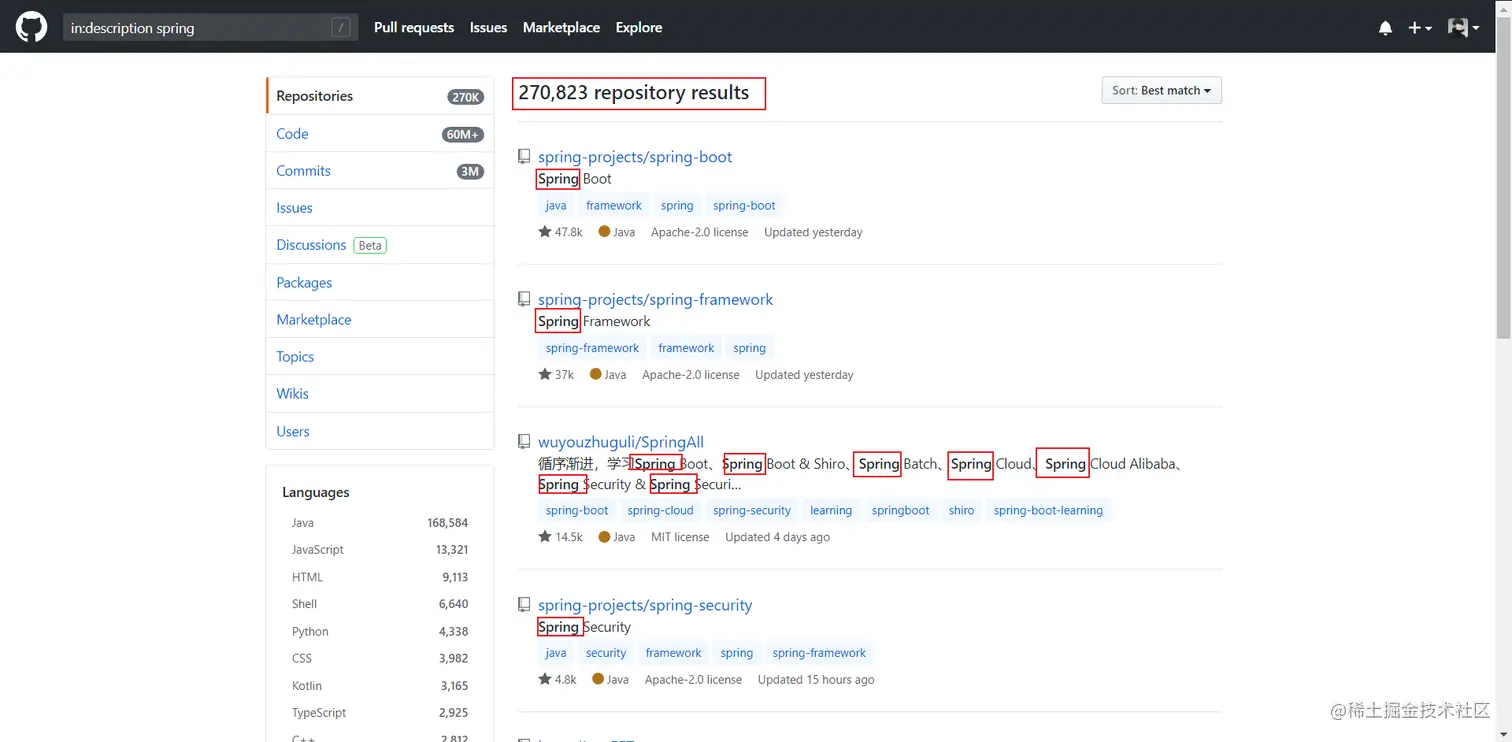Filter results by Kotlin language

[380, 686]
